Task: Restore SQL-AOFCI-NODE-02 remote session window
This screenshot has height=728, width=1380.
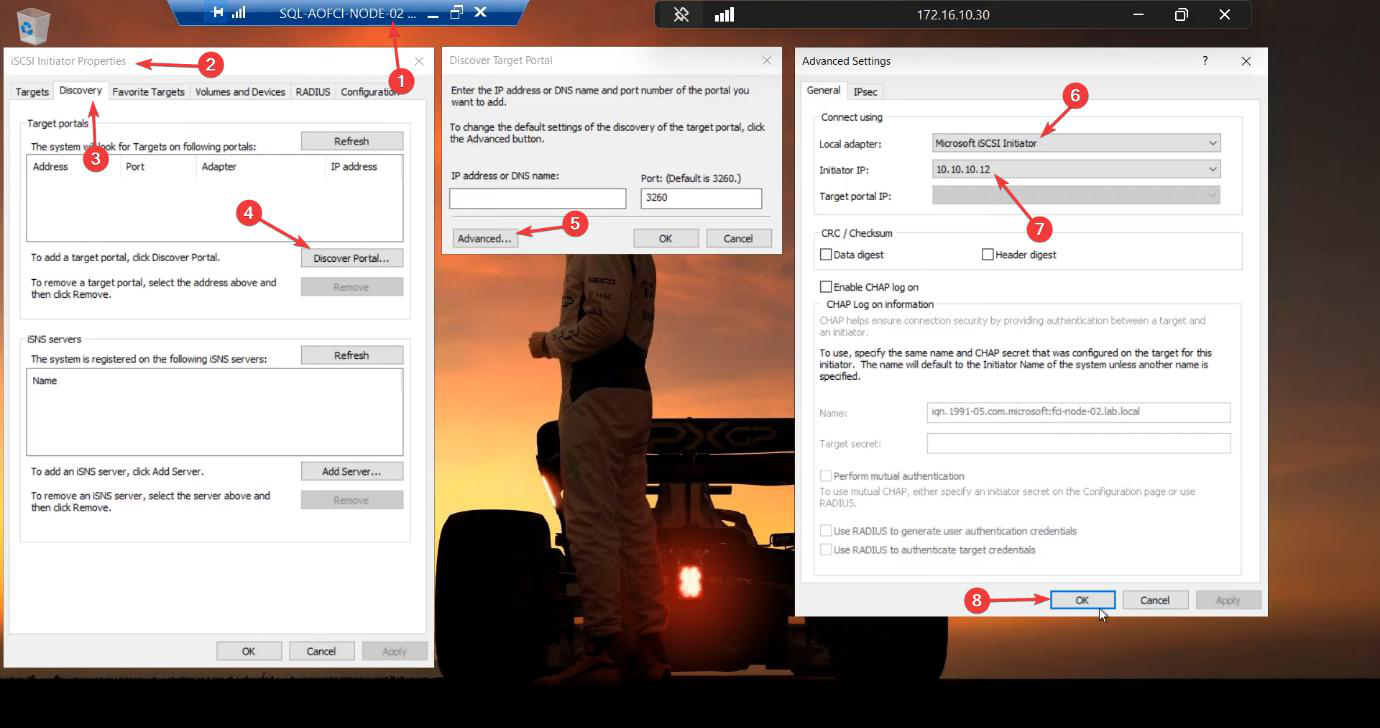Action: pyautogui.click(x=457, y=13)
